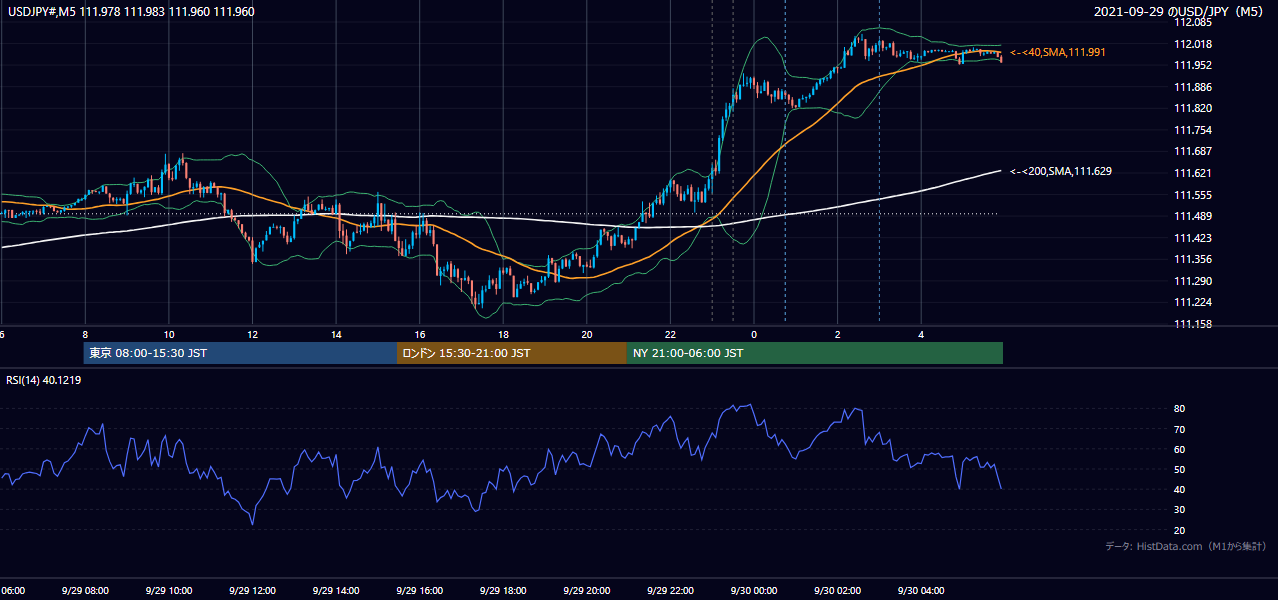Click the RSI scale value 40

(x=1179, y=490)
